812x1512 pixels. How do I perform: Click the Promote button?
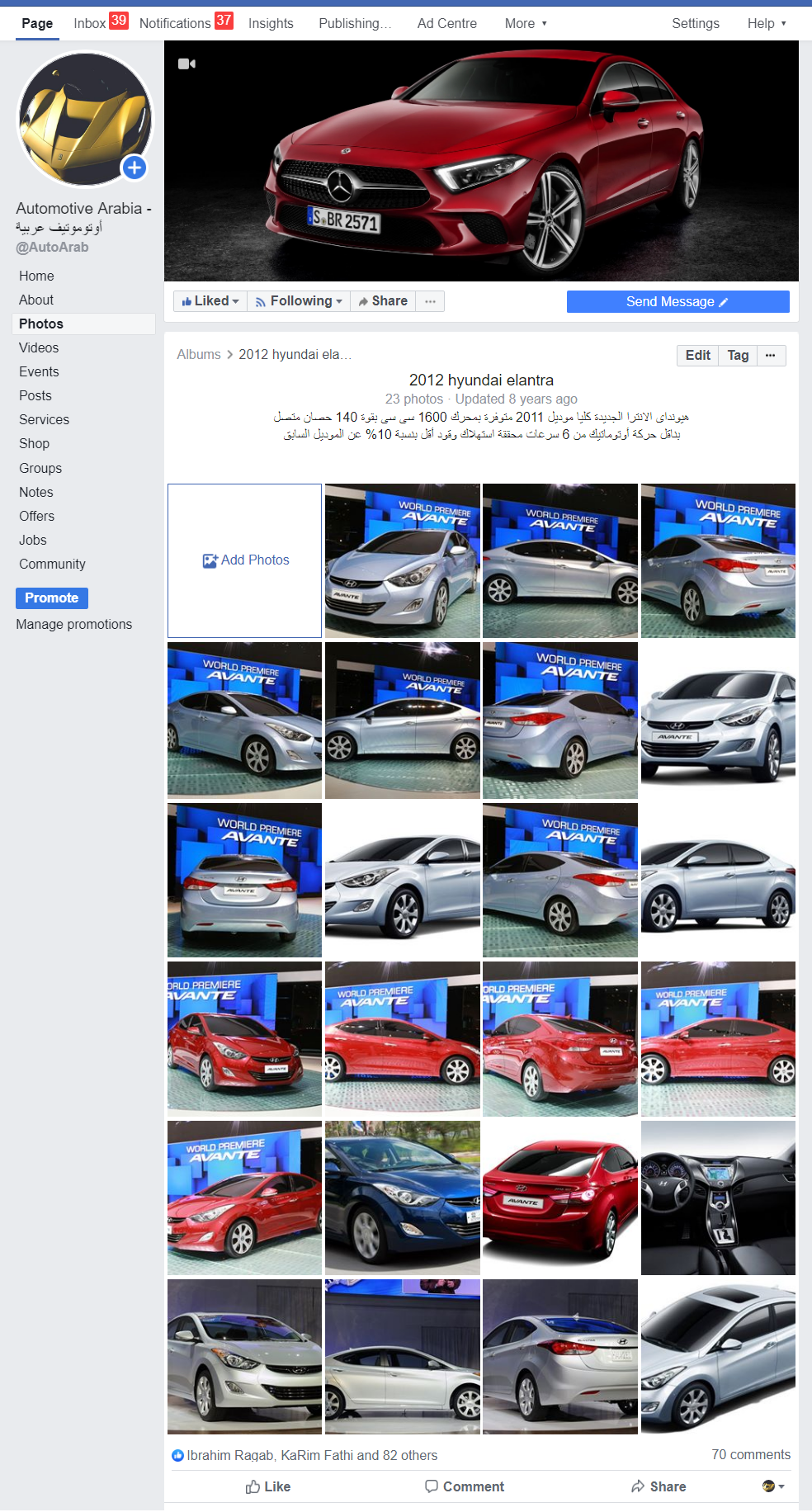click(x=51, y=598)
